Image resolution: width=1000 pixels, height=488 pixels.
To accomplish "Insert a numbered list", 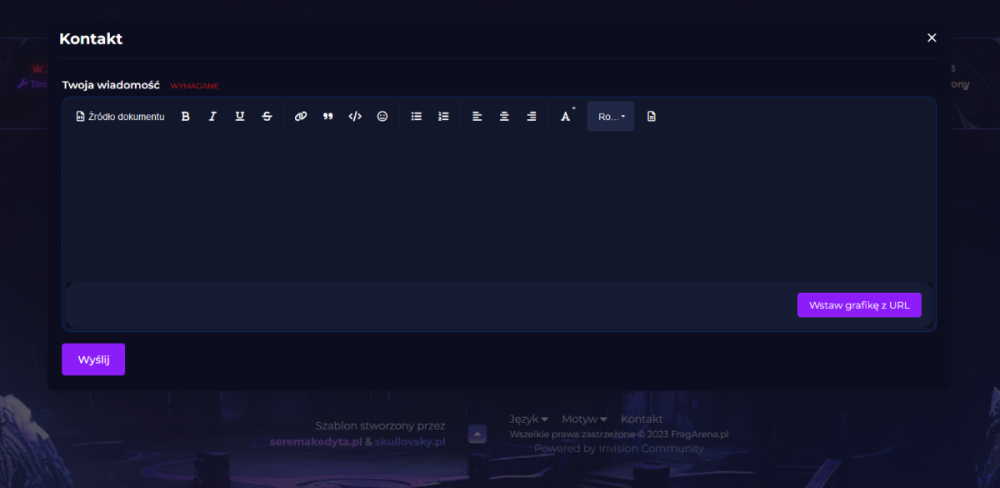I will click(x=443, y=117).
